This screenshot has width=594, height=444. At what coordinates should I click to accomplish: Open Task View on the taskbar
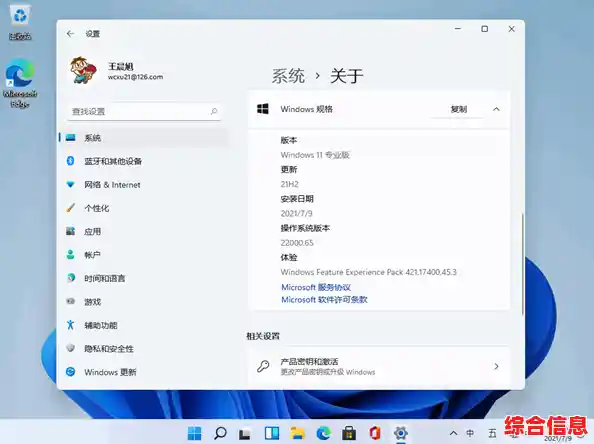tap(245, 433)
